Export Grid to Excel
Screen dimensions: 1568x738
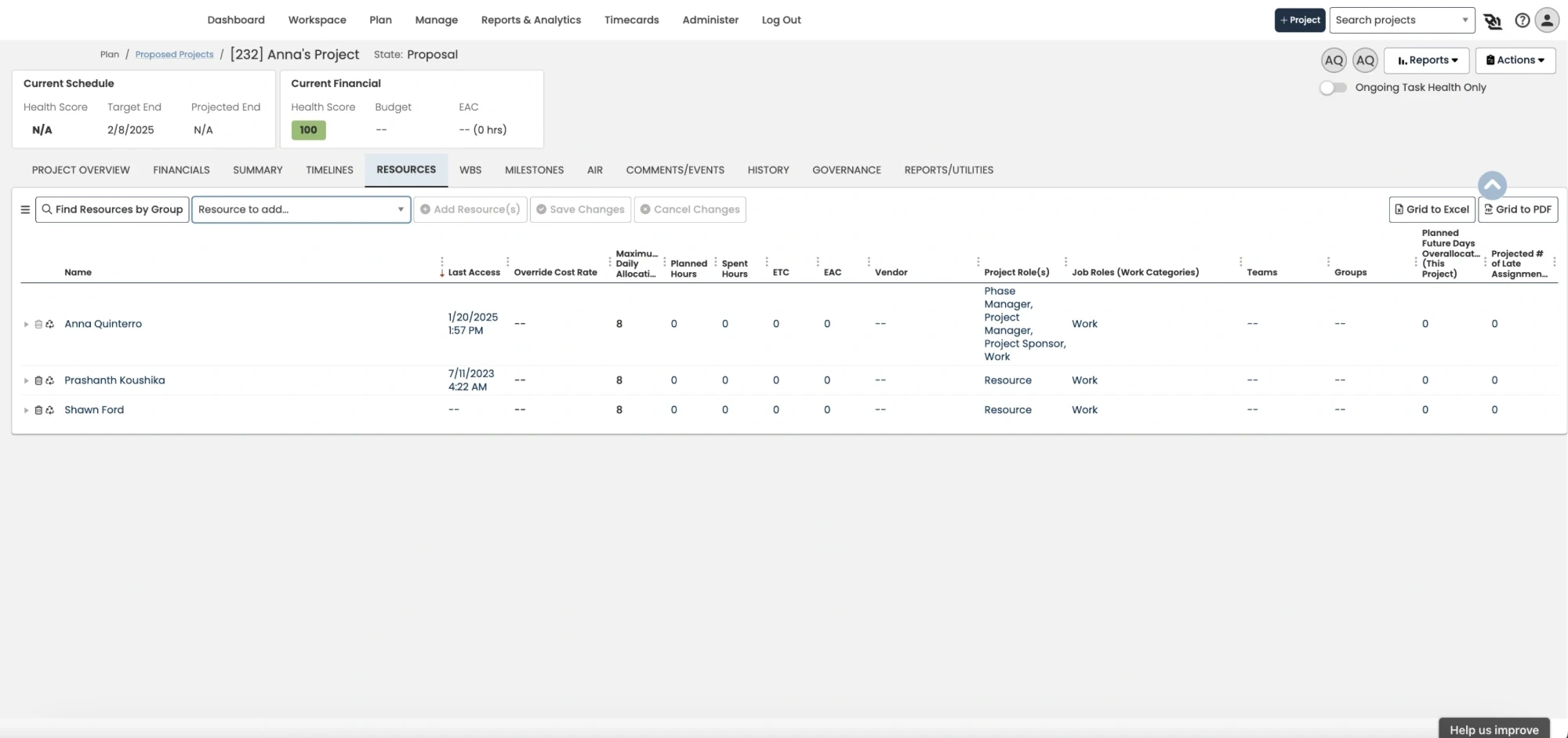coord(1432,209)
